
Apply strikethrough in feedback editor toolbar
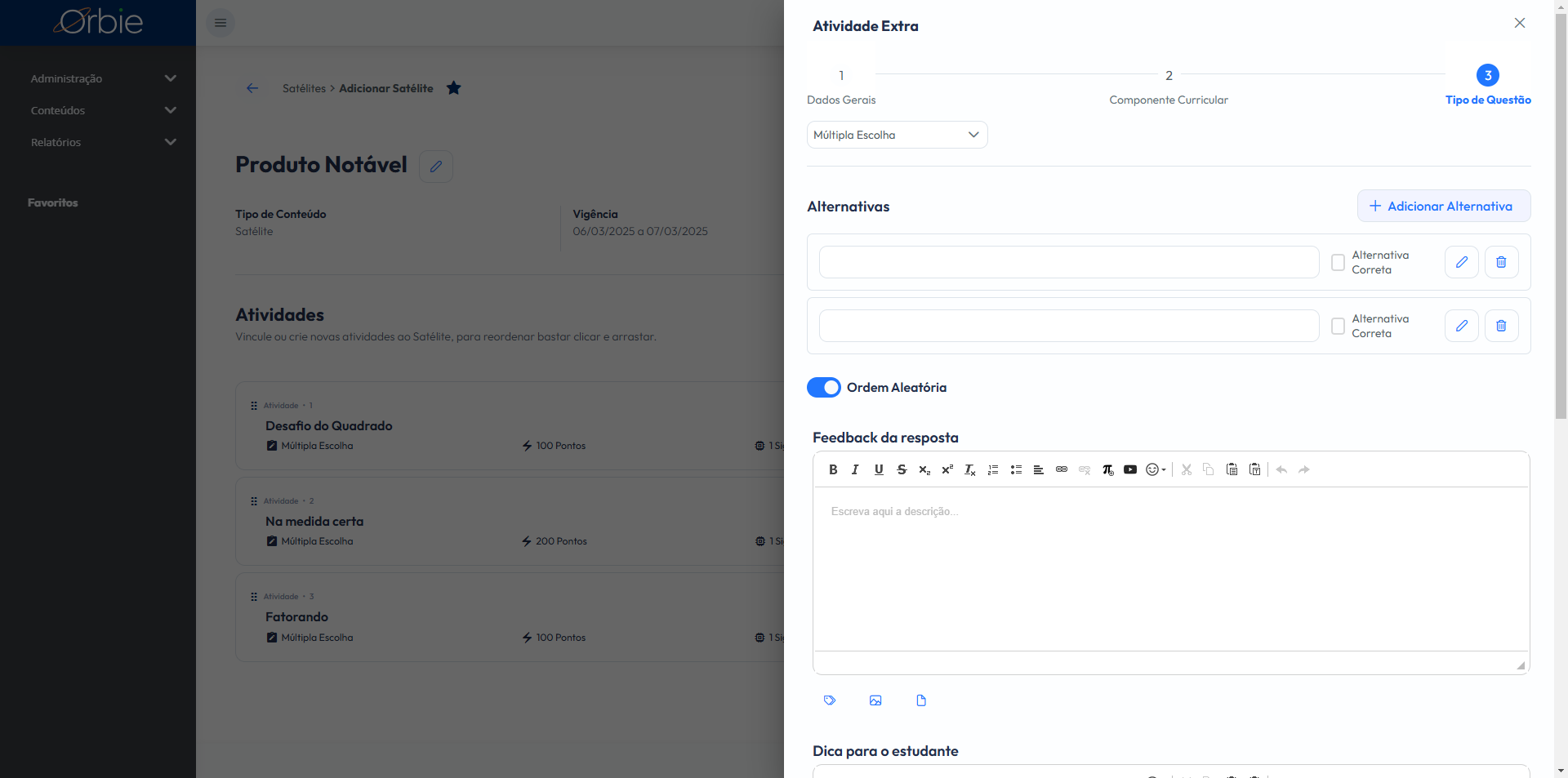point(902,469)
